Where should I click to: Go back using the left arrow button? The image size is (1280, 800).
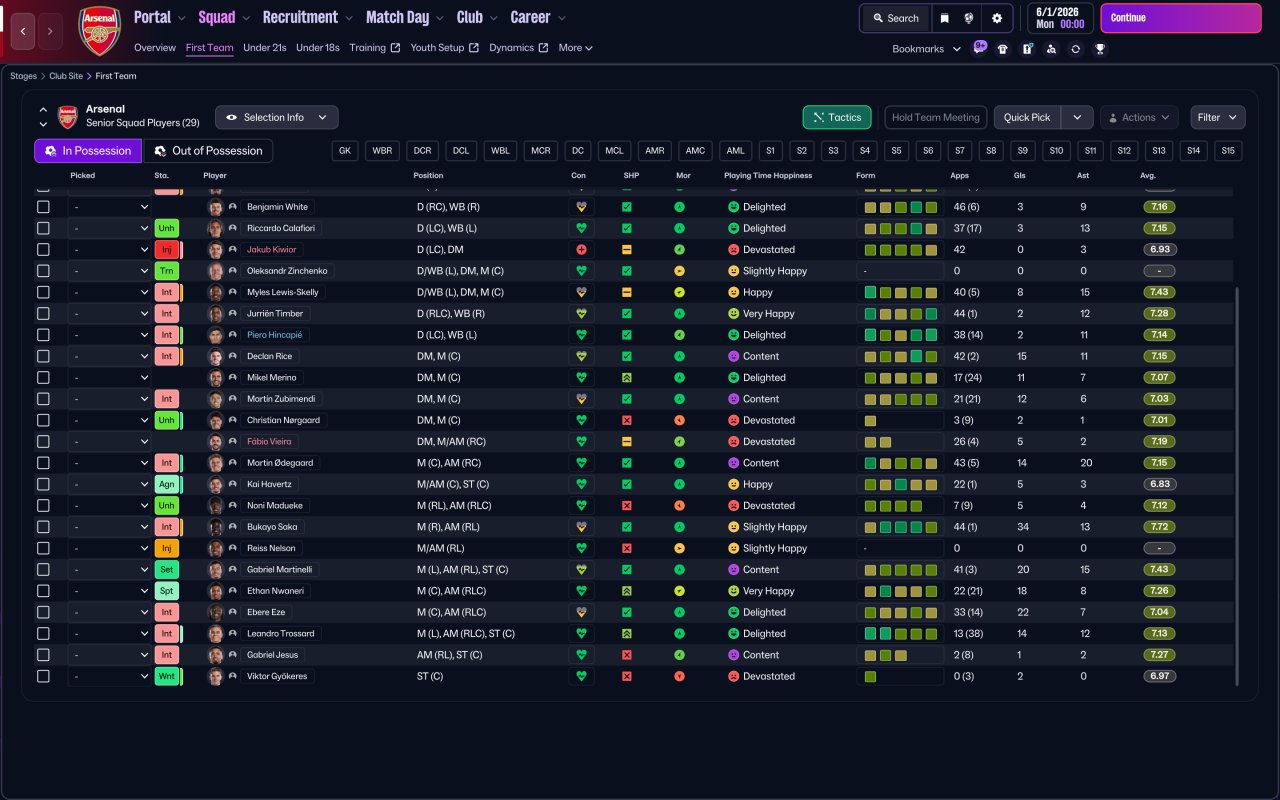(x=23, y=31)
